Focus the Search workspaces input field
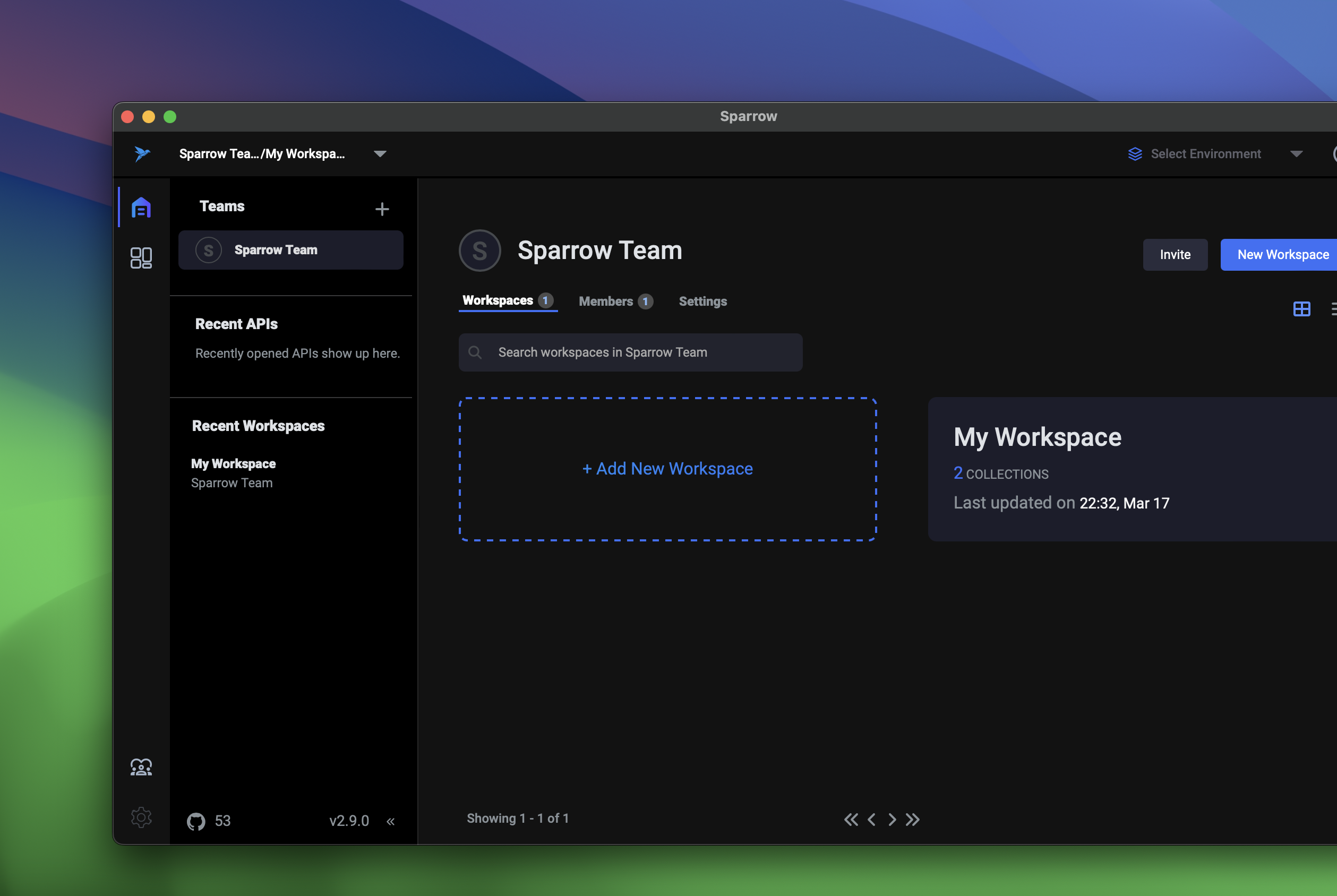The width and height of the screenshot is (1337, 896). (x=630, y=352)
